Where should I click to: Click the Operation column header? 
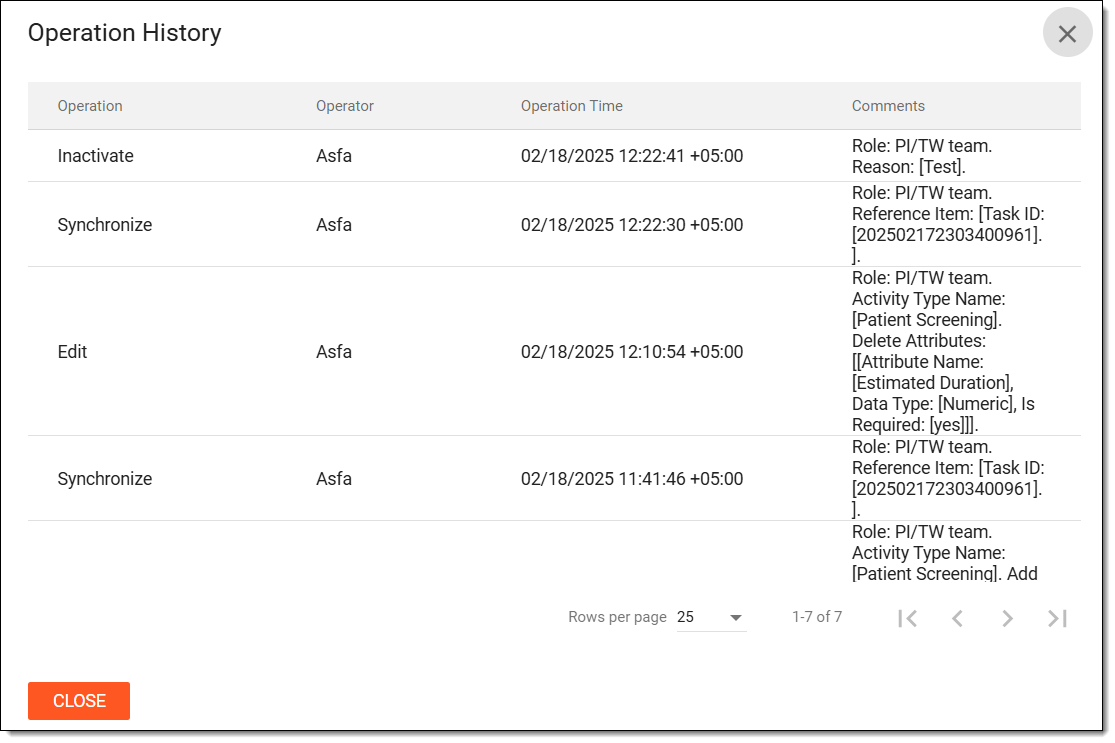(90, 106)
